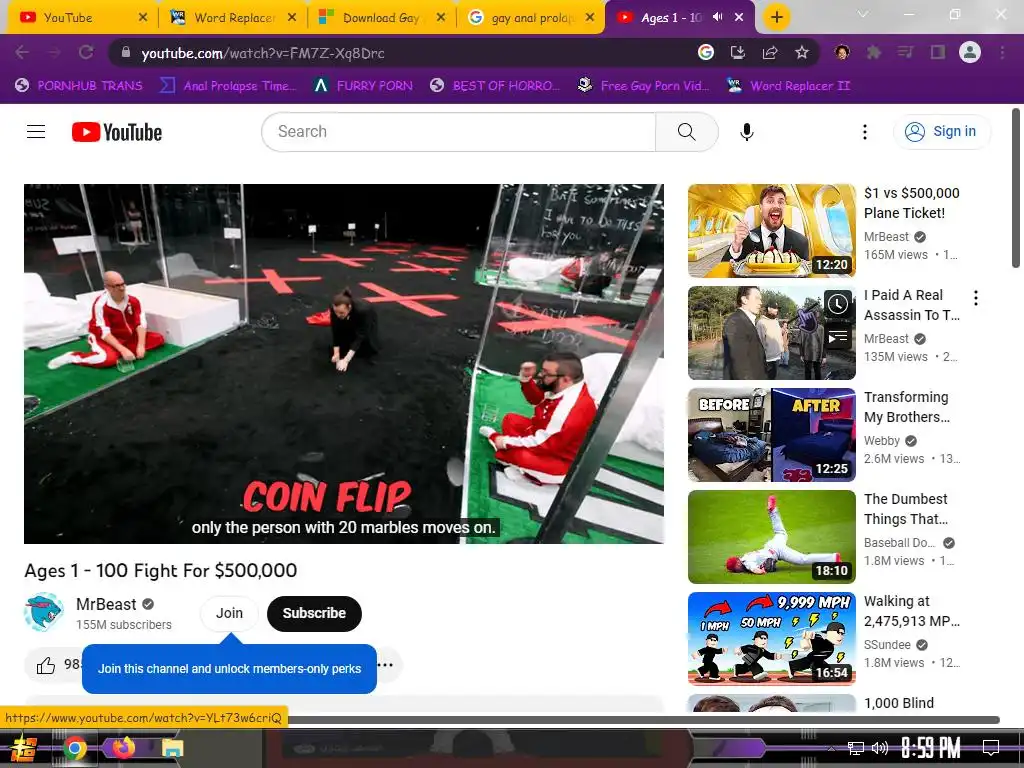
Task: Click the Sign in button
Action: (x=942, y=132)
